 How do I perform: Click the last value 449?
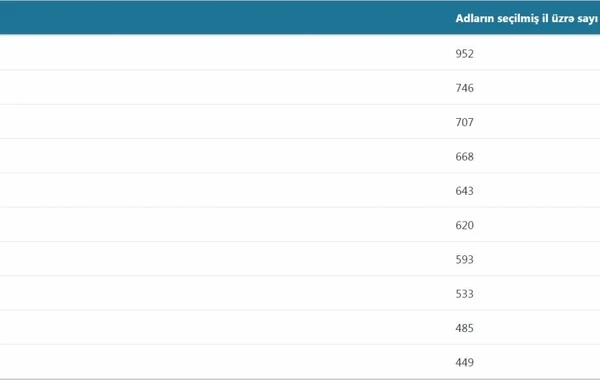coord(465,362)
